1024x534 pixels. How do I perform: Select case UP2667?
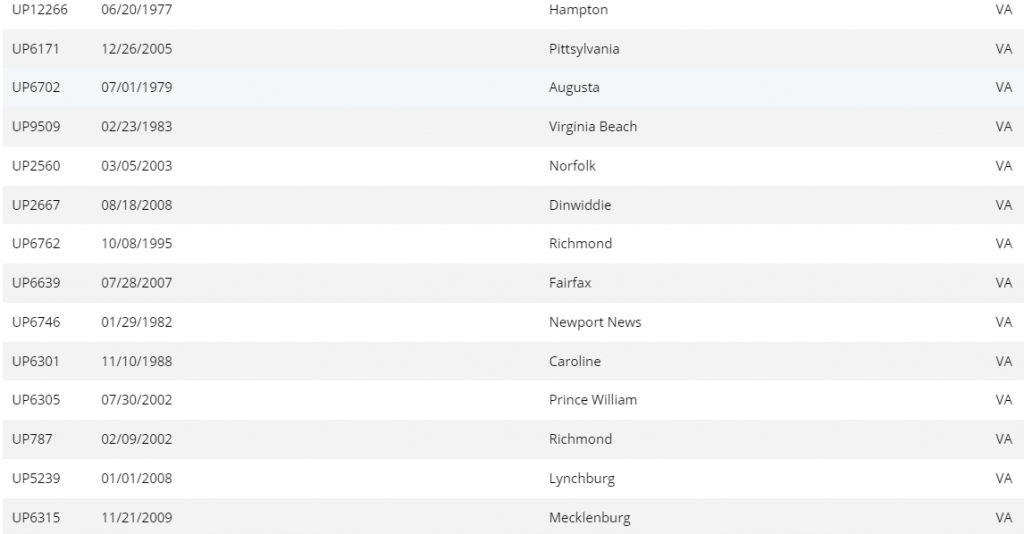pos(36,205)
